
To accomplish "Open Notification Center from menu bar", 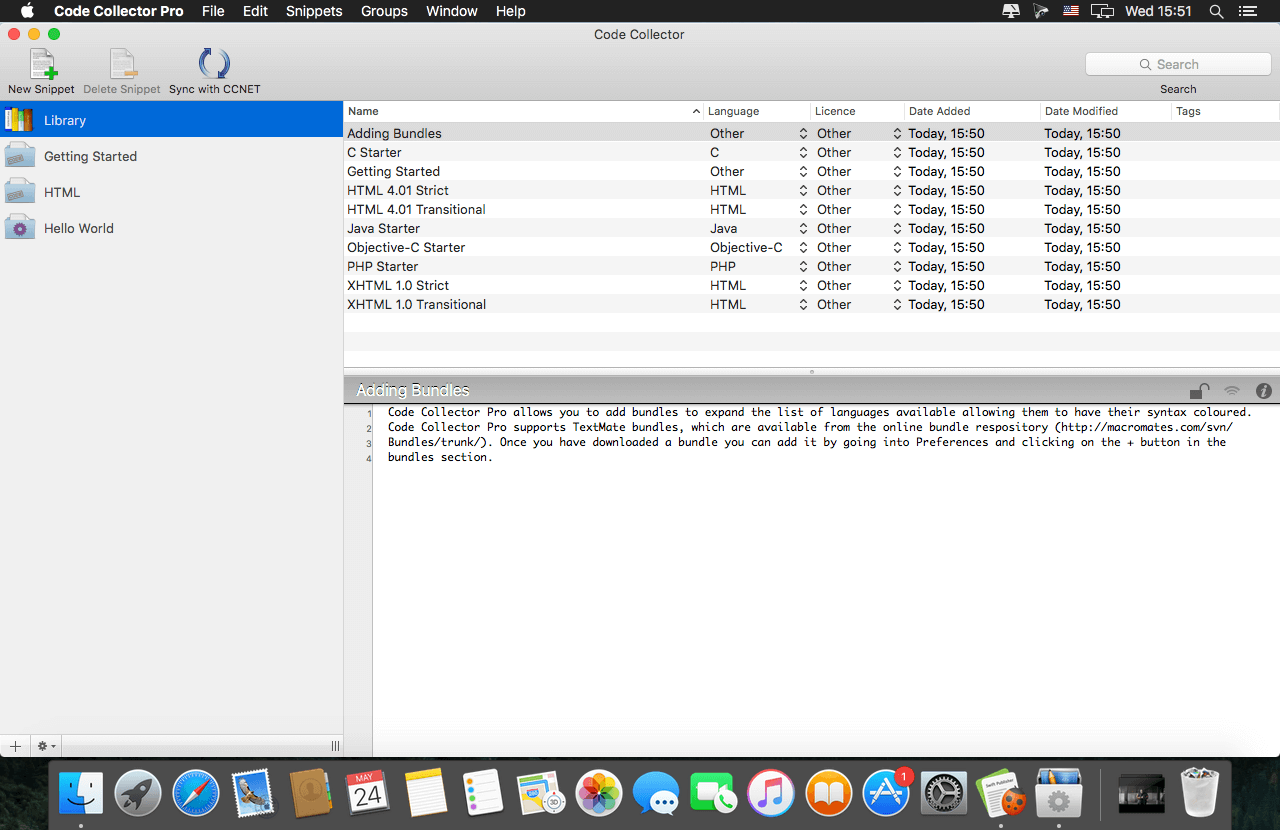I will (x=1247, y=11).
